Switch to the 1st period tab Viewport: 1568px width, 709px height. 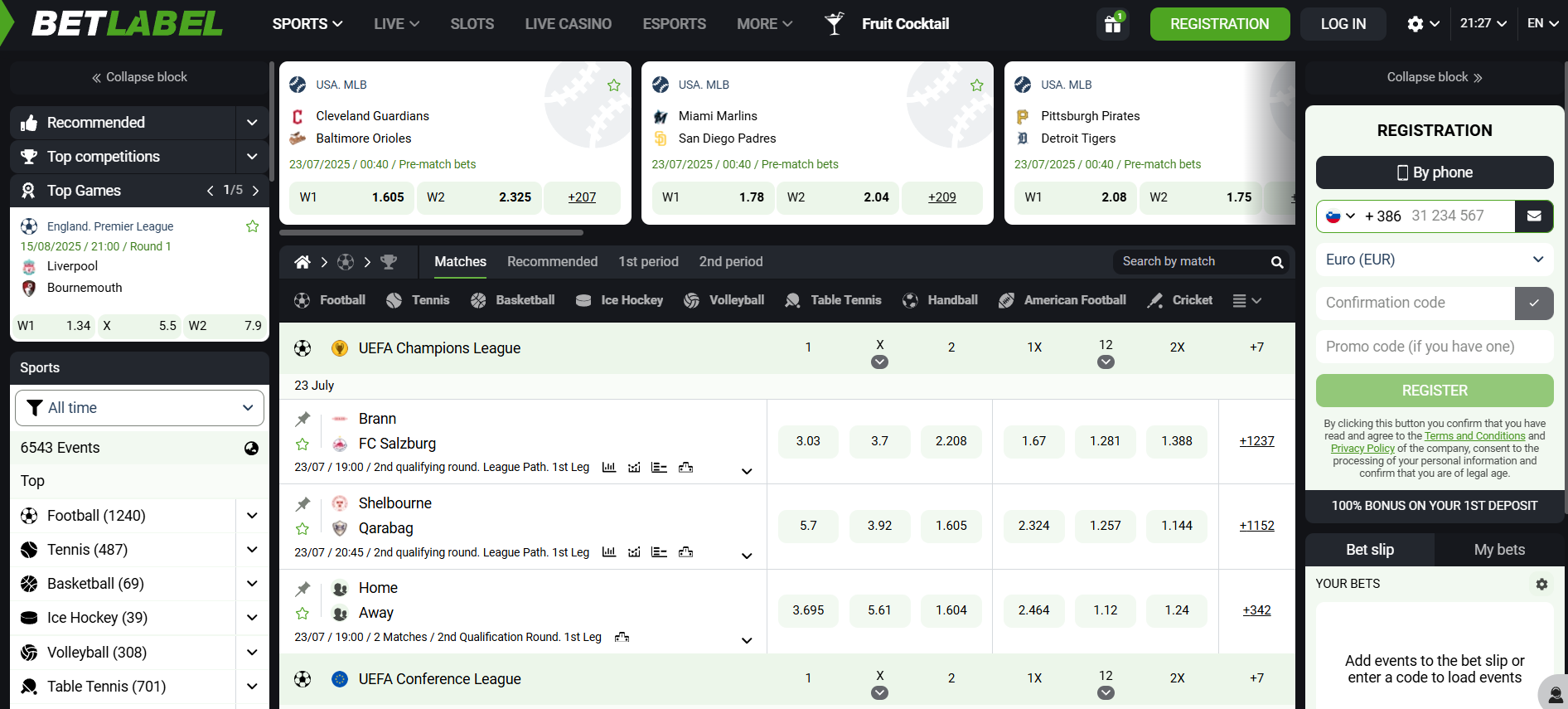point(648,262)
